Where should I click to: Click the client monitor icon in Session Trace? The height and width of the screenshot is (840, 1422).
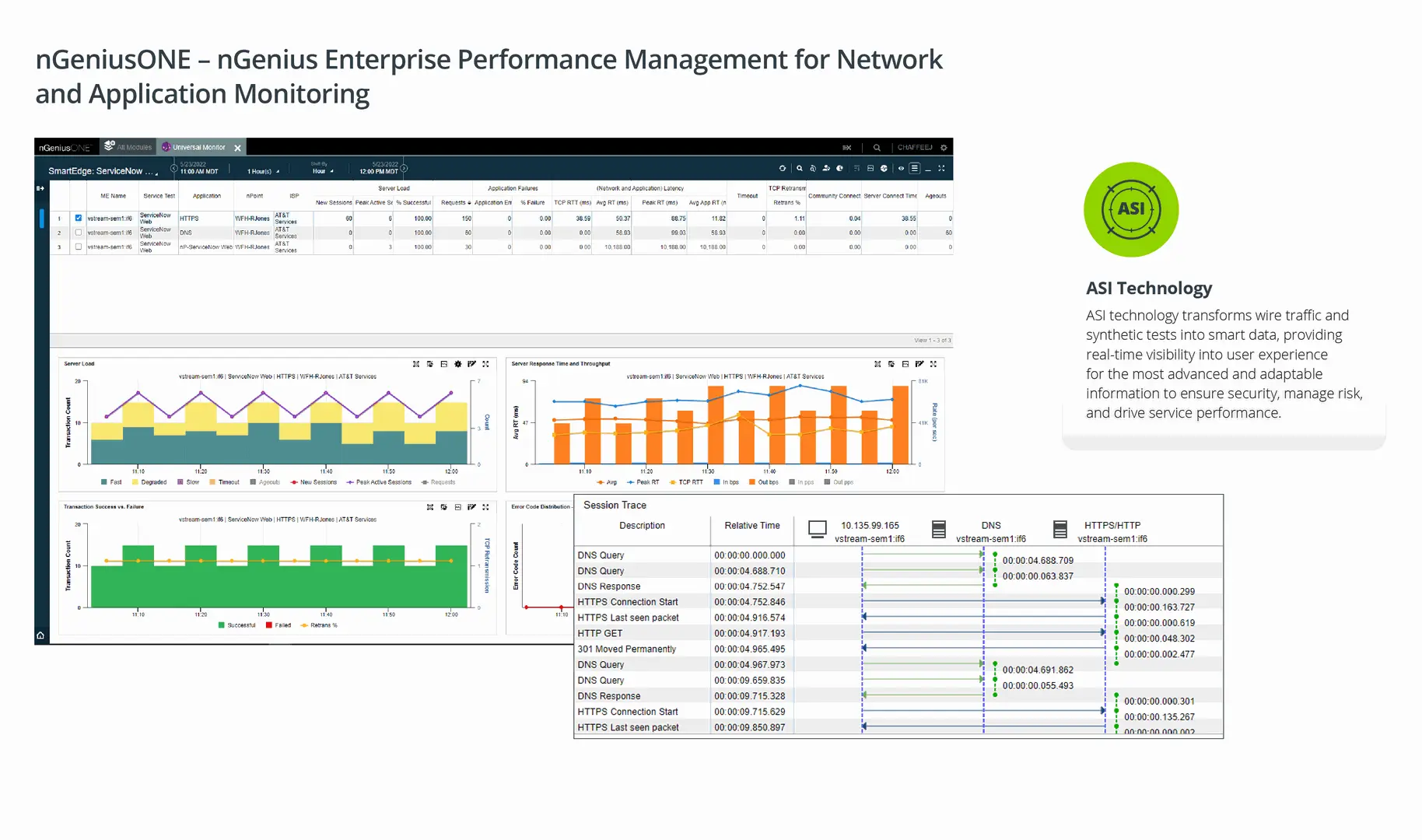pyautogui.click(x=818, y=530)
